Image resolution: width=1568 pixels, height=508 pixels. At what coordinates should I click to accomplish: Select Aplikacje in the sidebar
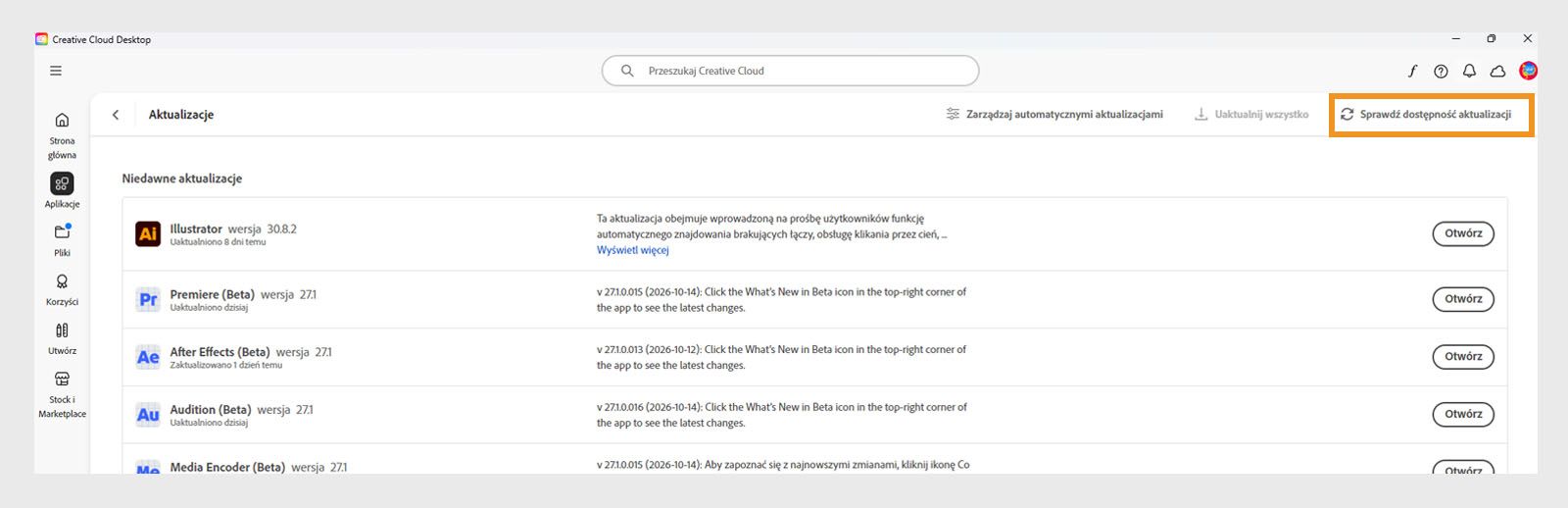tap(62, 190)
